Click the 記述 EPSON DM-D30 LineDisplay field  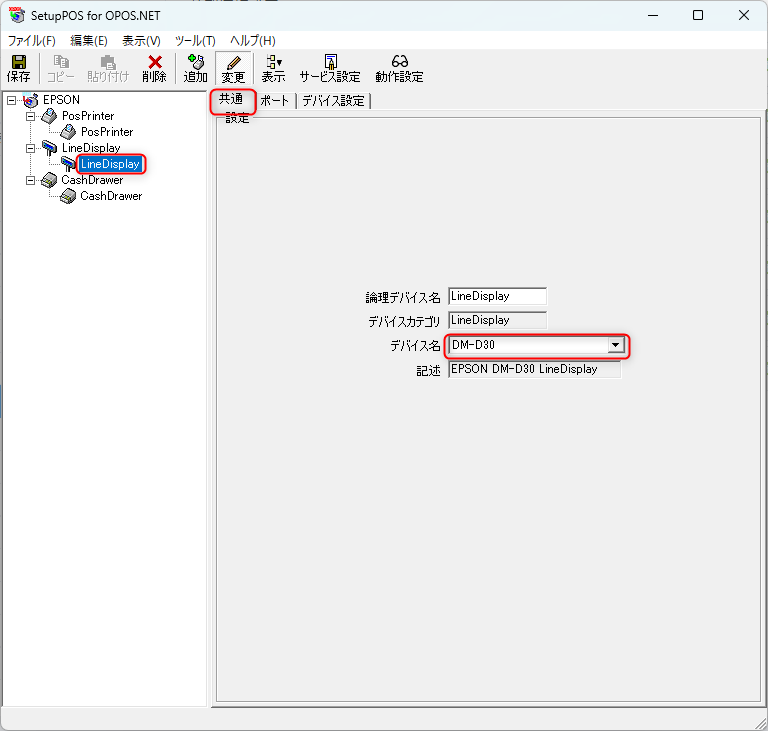pyautogui.click(x=534, y=369)
